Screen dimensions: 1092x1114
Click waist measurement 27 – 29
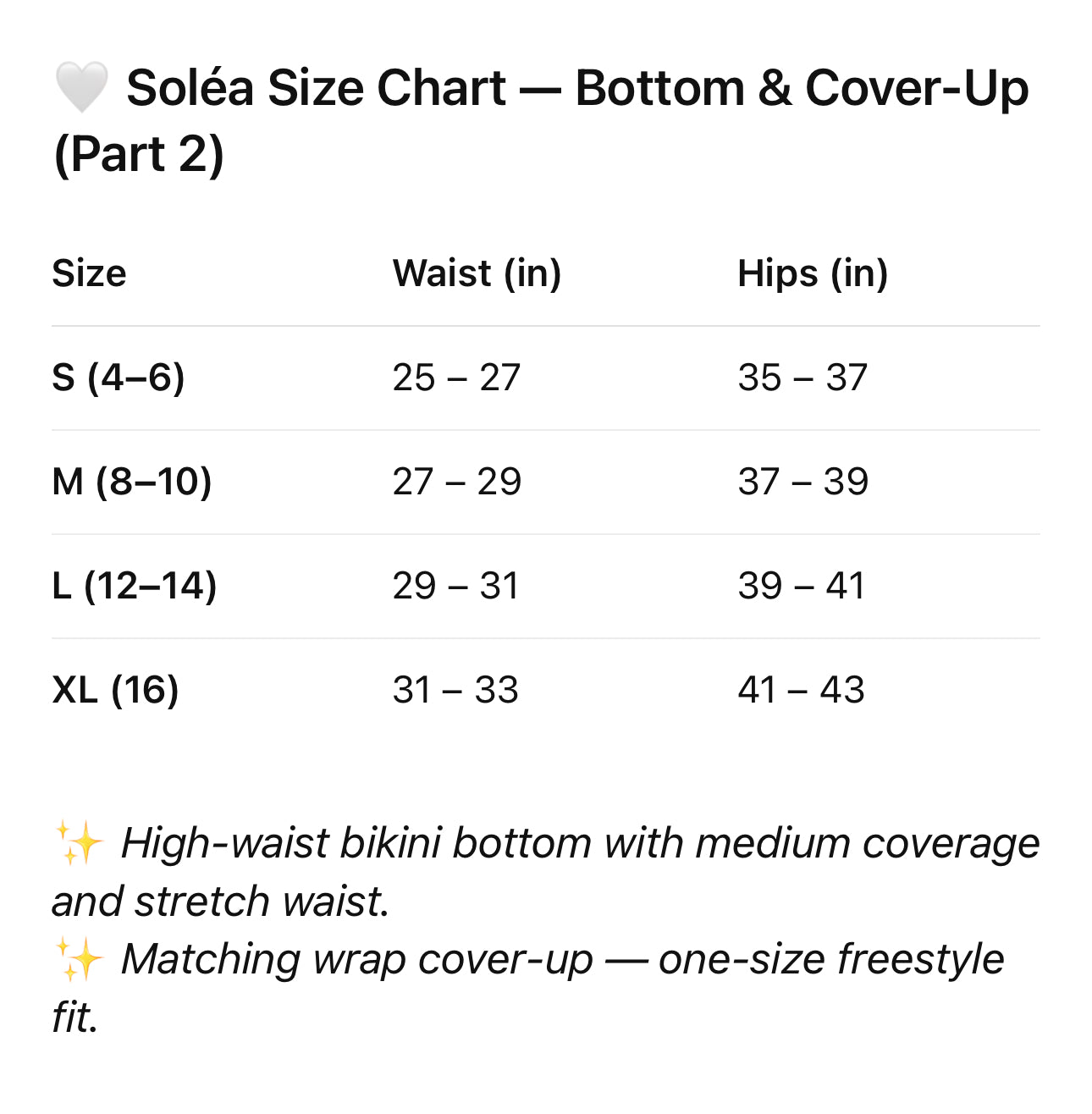456,482
